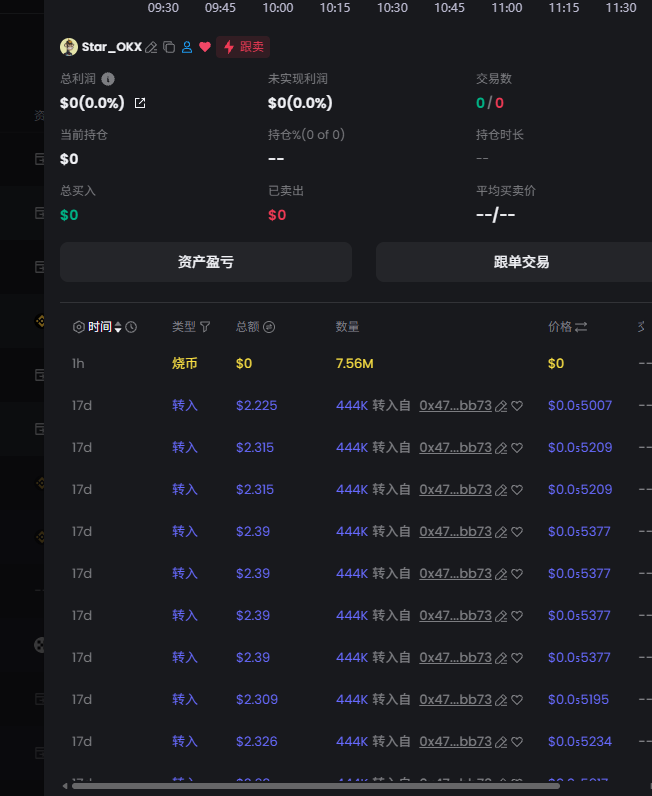Click the horizontal scrollbar thumb
Viewport: 652px width, 796px height.
(315, 786)
